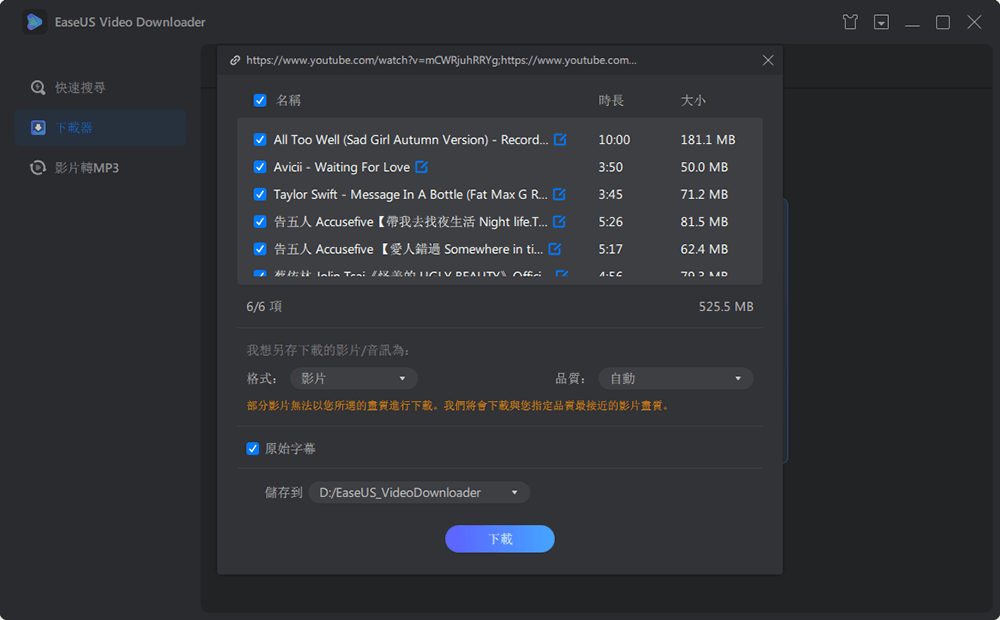This screenshot has height=620, width=1000.
Task: Open the skin/theme shirt icon
Action: tap(849, 22)
